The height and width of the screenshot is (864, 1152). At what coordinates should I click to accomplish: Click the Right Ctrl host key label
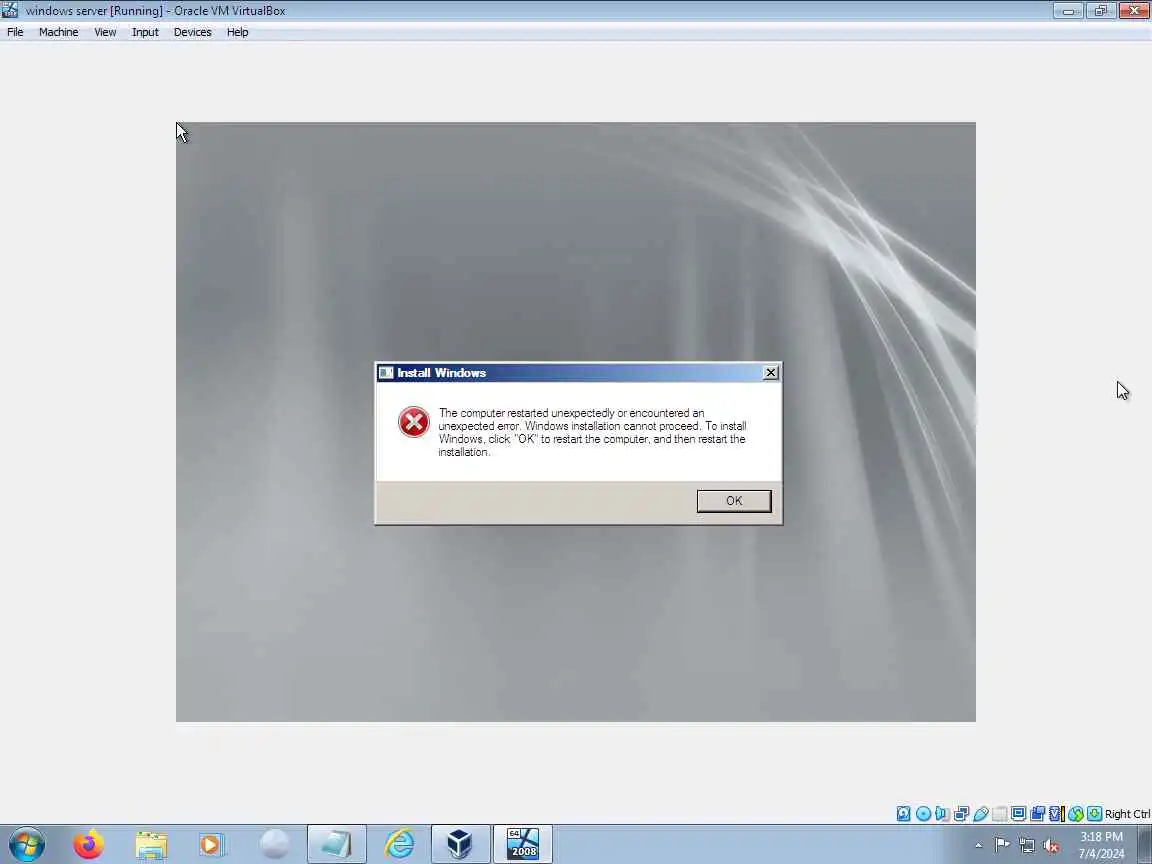tap(1128, 814)
